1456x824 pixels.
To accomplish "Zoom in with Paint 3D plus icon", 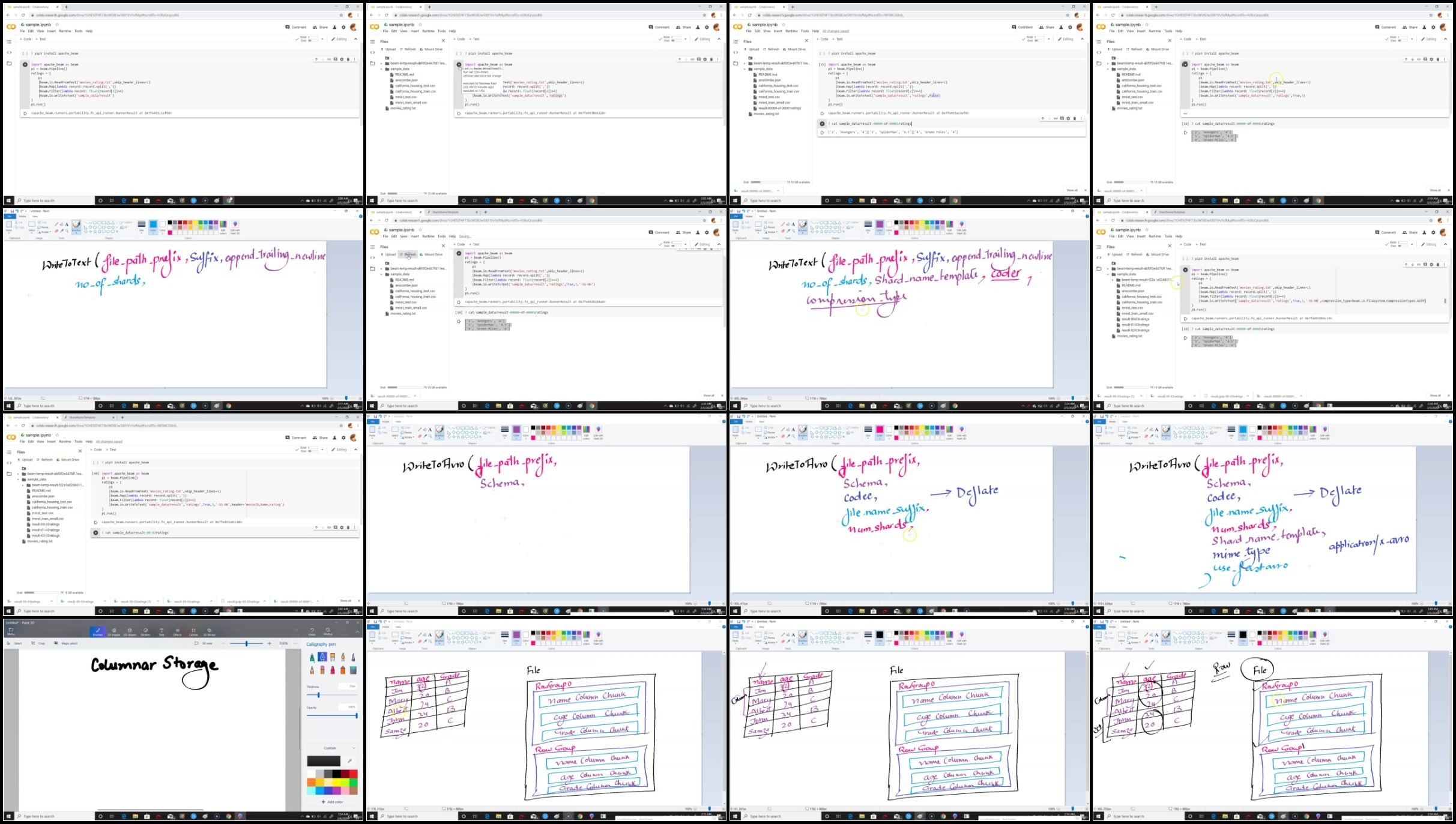I will click(x=269, y=643).
